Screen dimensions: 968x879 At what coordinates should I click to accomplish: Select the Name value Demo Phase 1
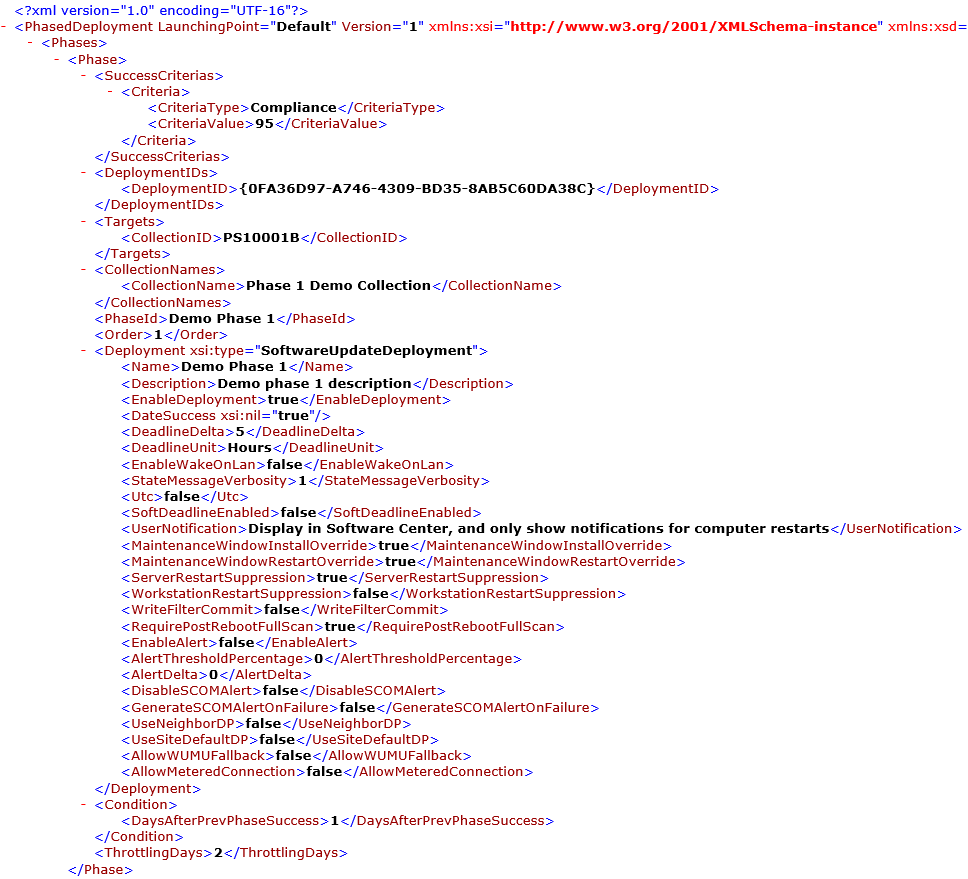pos(234,367)
